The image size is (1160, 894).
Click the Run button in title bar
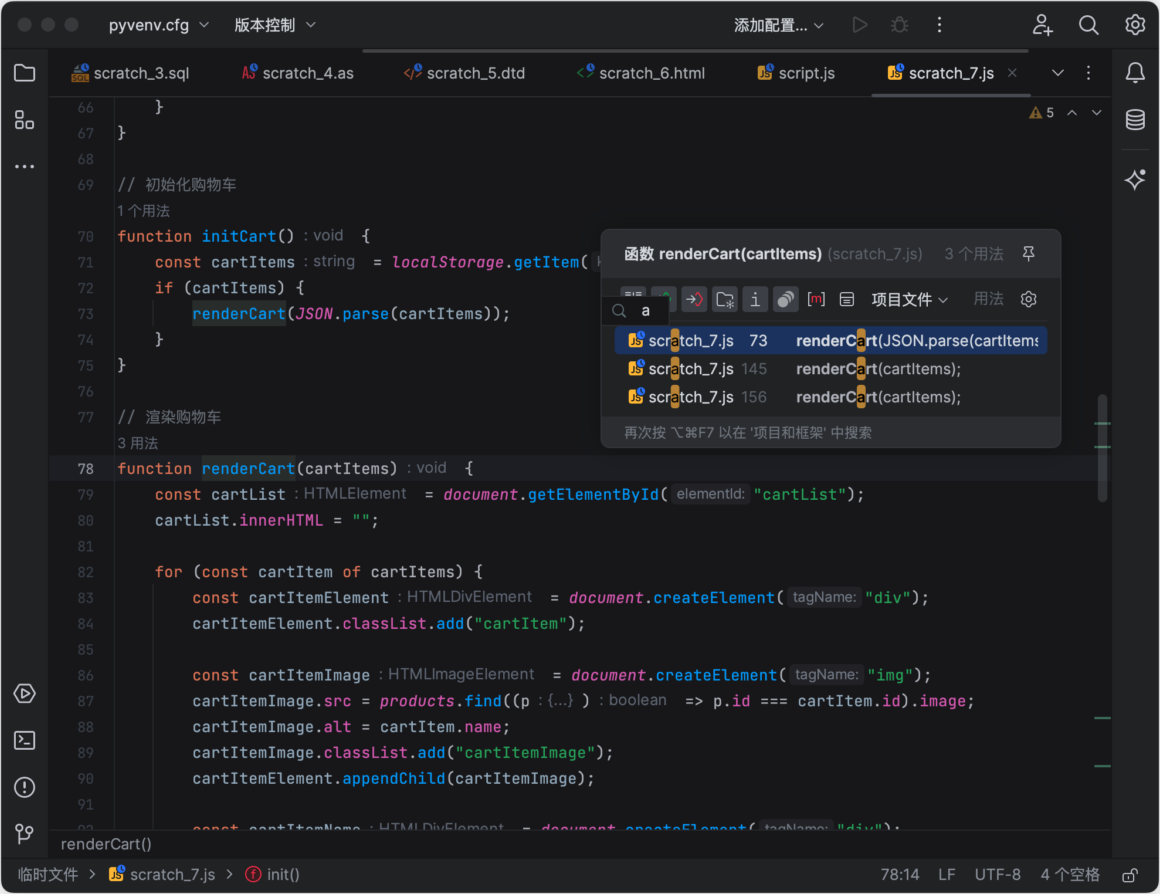[860, 25]
